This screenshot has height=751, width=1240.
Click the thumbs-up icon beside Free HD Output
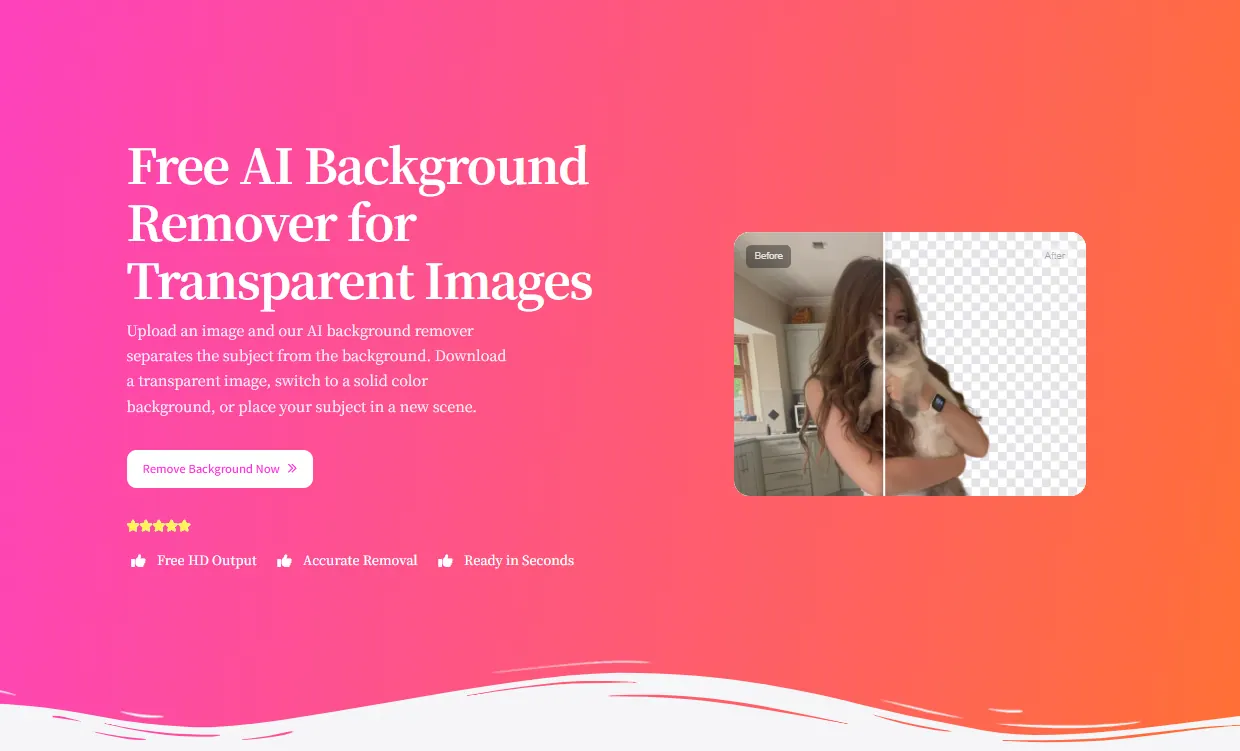(x=139, y=561)
